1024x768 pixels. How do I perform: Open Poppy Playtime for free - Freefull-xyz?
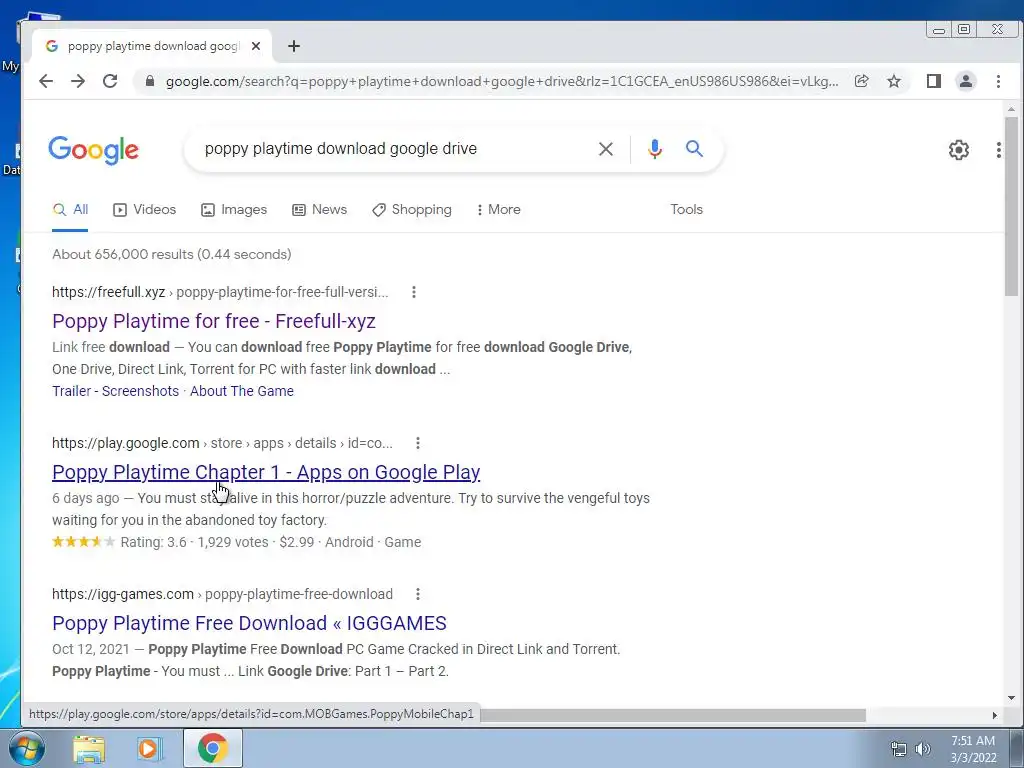pyautogui.click(x=214, y=321)
